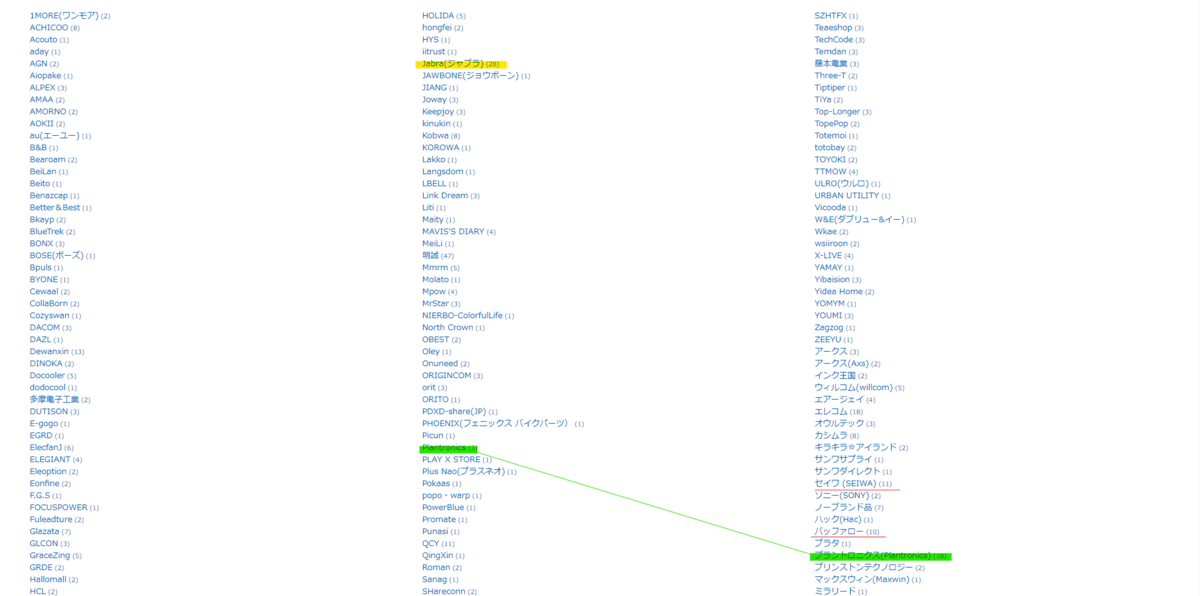Open the ウィルコム(willcom) brand link
1200x596 pixels.
(853, 388)
